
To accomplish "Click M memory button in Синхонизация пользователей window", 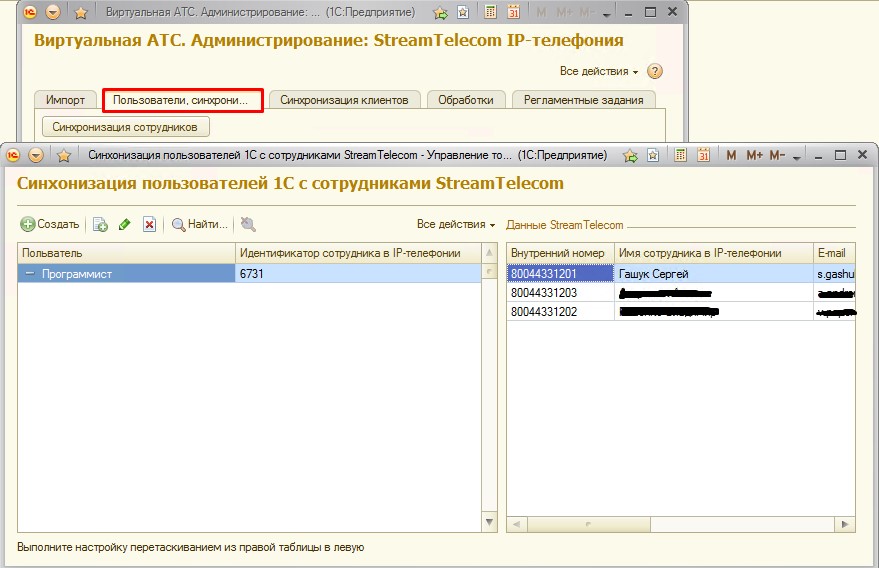I will coord(731,155).
